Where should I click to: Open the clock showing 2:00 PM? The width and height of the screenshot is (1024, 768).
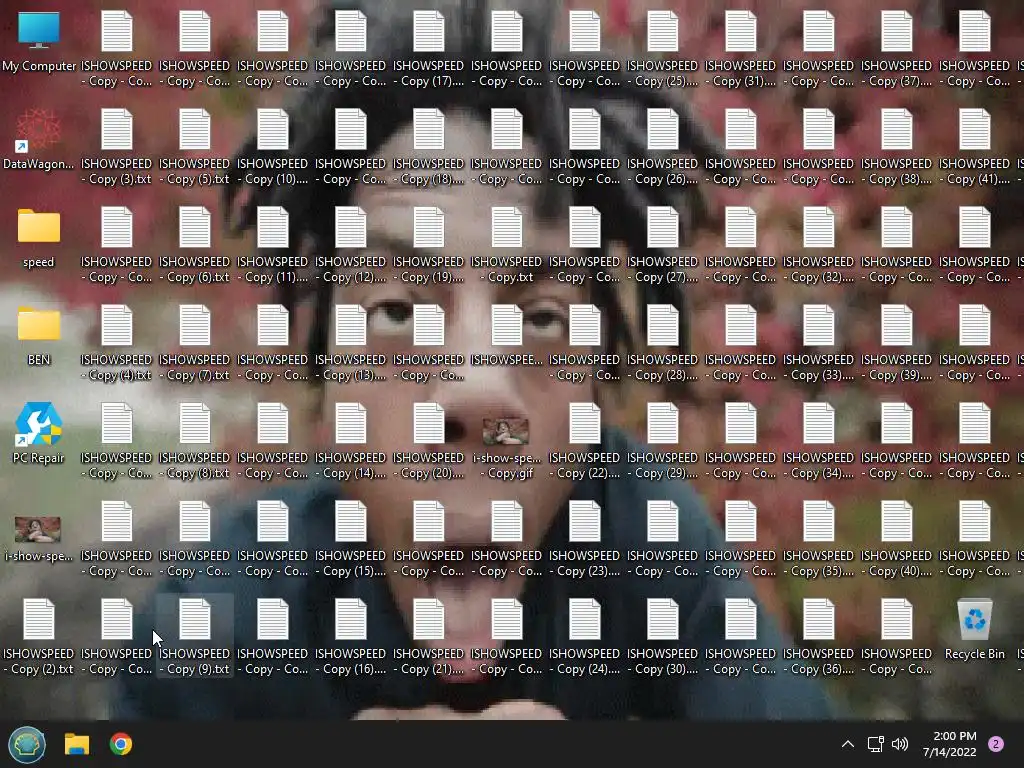coord(950,744)
